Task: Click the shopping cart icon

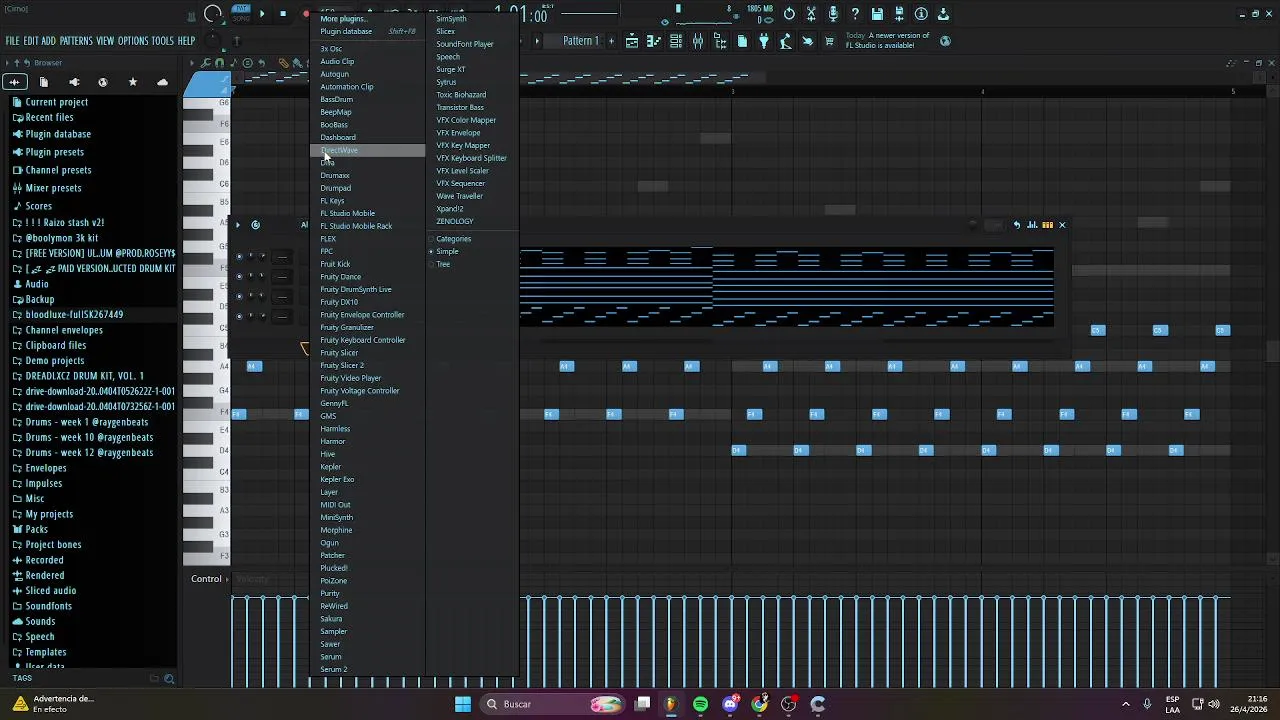Action: [829, 41]
